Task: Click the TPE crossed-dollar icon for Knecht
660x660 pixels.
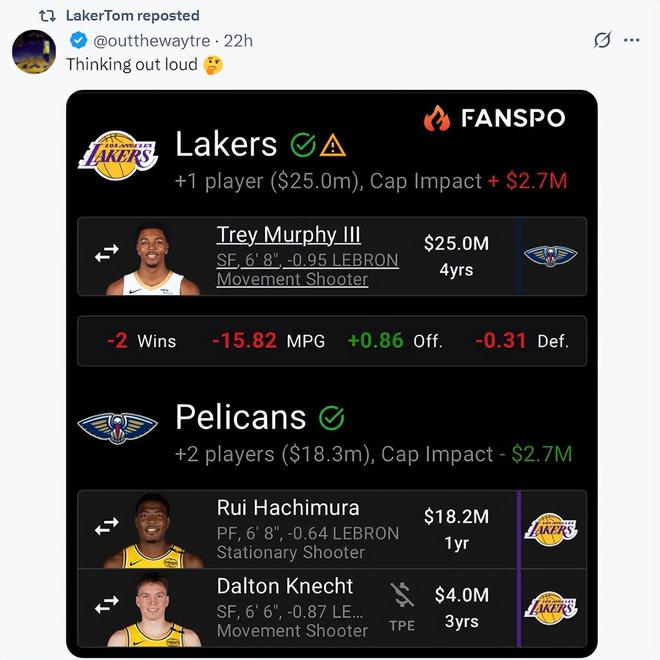Action: tap(401, 597)
